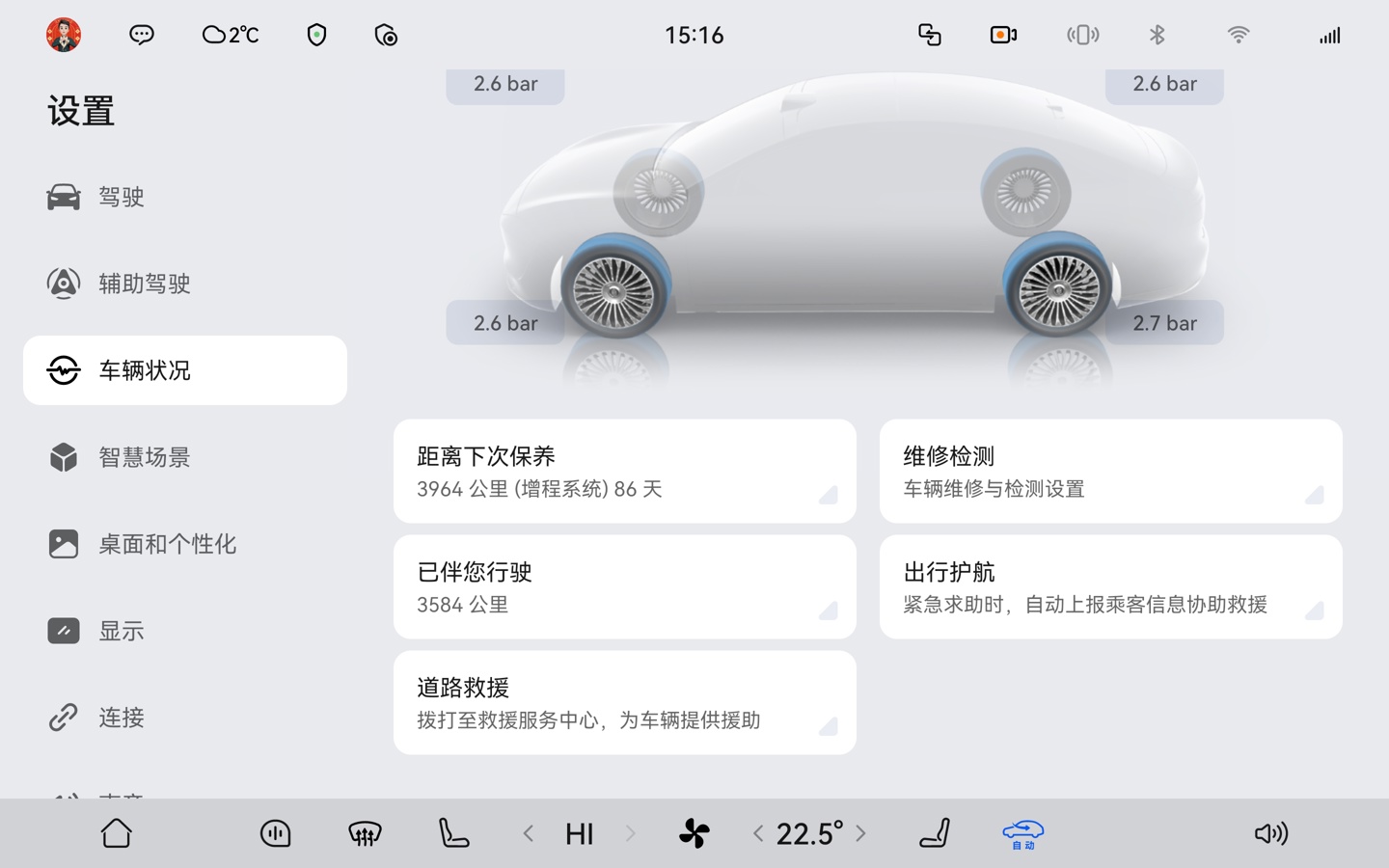Screen dimensions: 1389x868
Task: Tap the home icon in bottom bar
Action: 116,833
